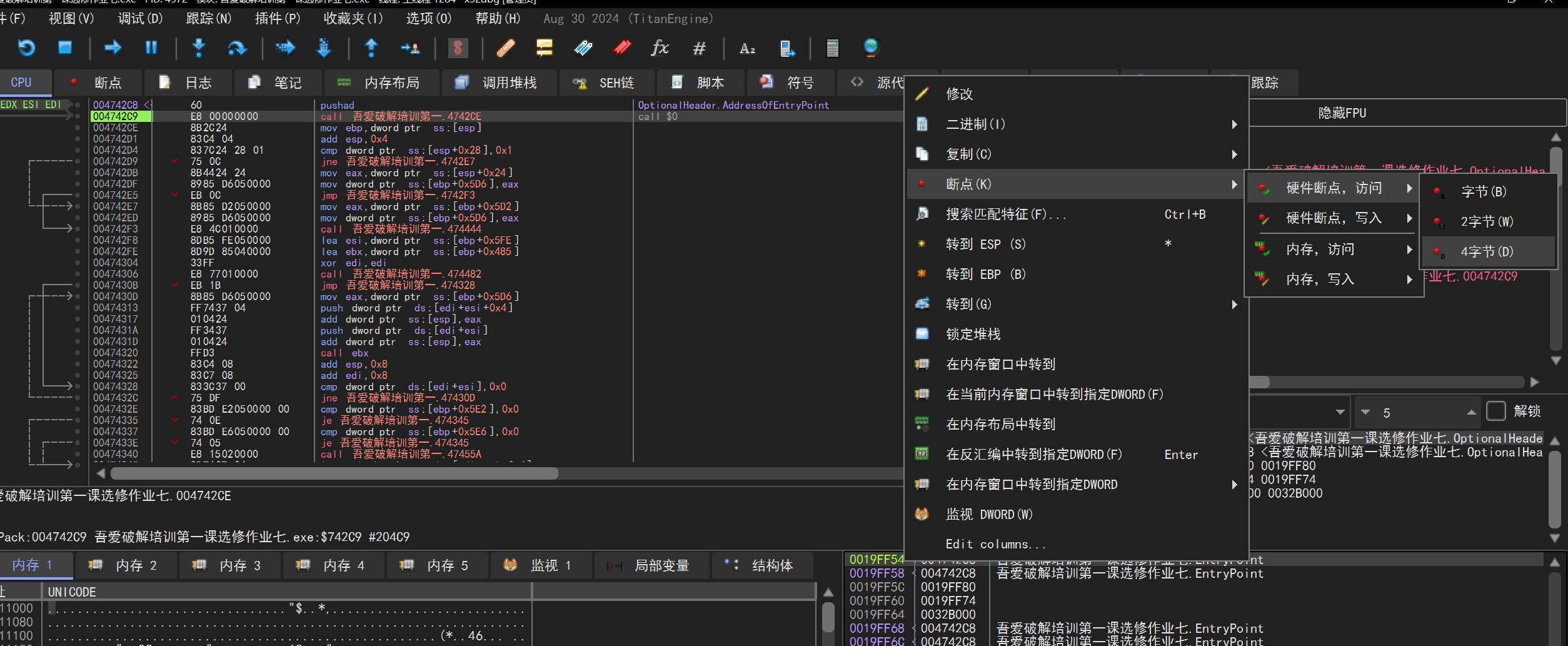Open the dropdown showing value 5
This screenshot has width=1568, height=646.
[1417, 411]
